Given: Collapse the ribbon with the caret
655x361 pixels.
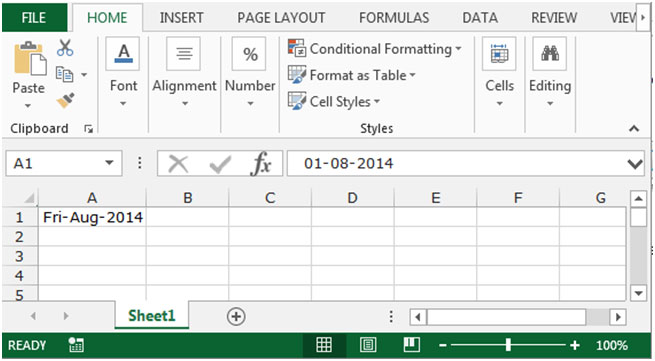Looking at the screenshot, I should pos(634,129).
